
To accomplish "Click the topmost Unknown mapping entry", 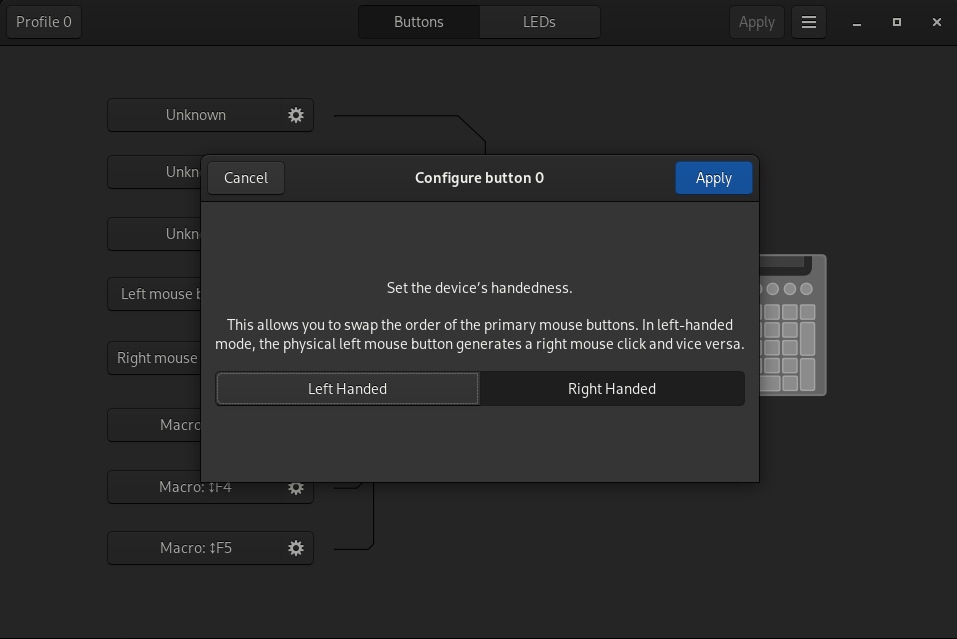I will (x=196, y=115).
